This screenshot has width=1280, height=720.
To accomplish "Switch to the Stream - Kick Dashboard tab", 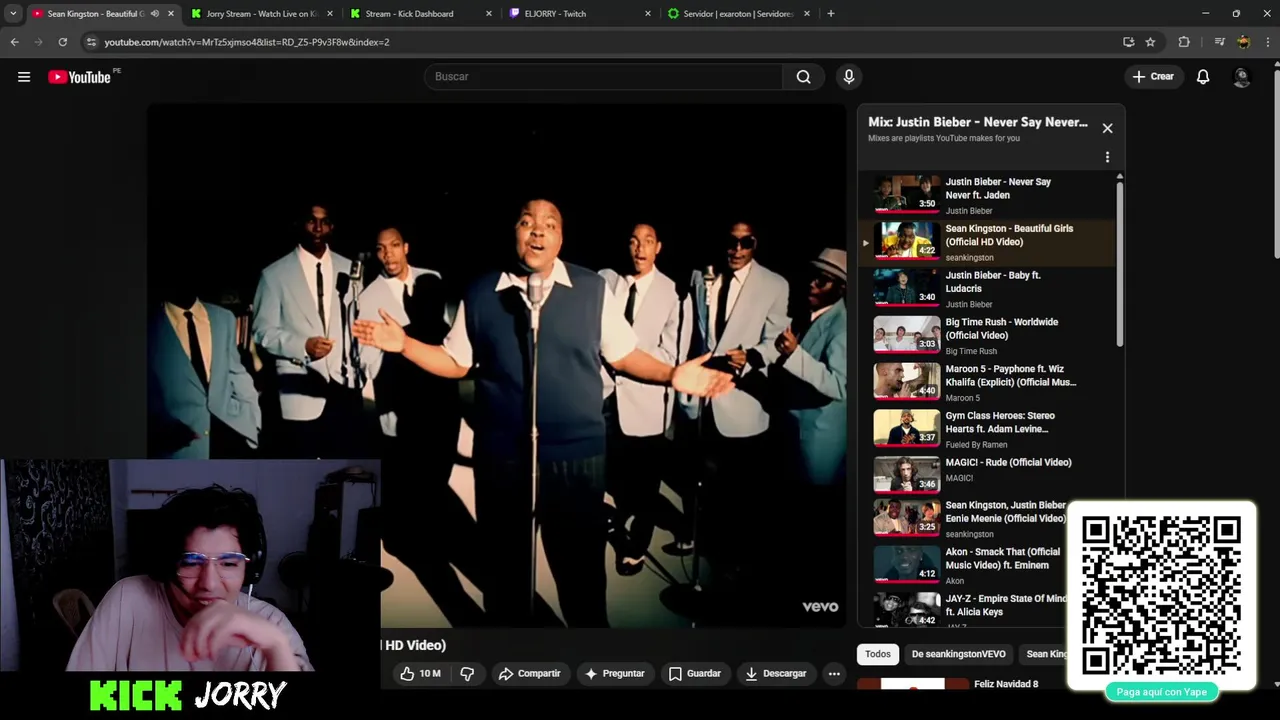I will [x=421, y=14].
